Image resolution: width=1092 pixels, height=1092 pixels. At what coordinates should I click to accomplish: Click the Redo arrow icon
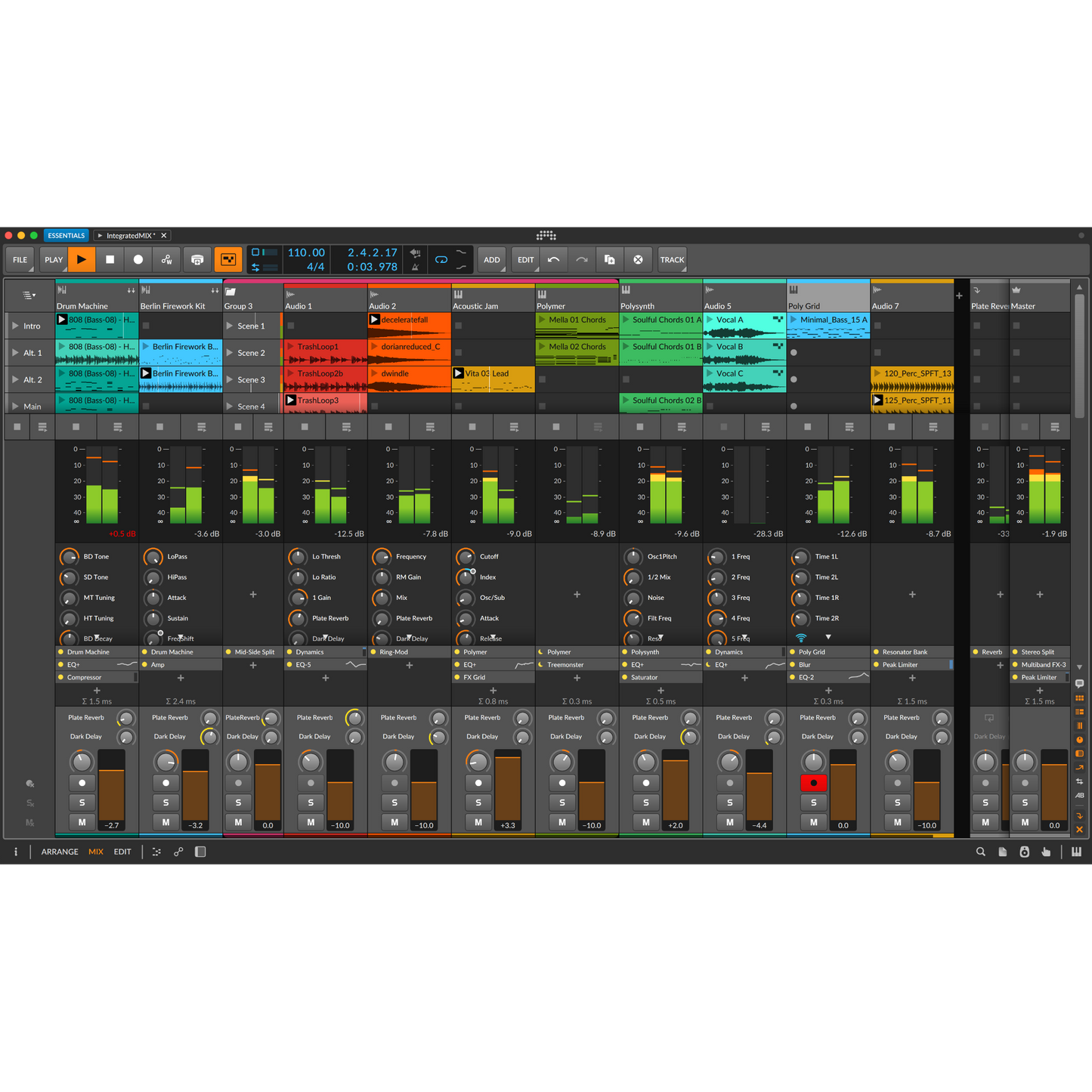pos(581,260)
